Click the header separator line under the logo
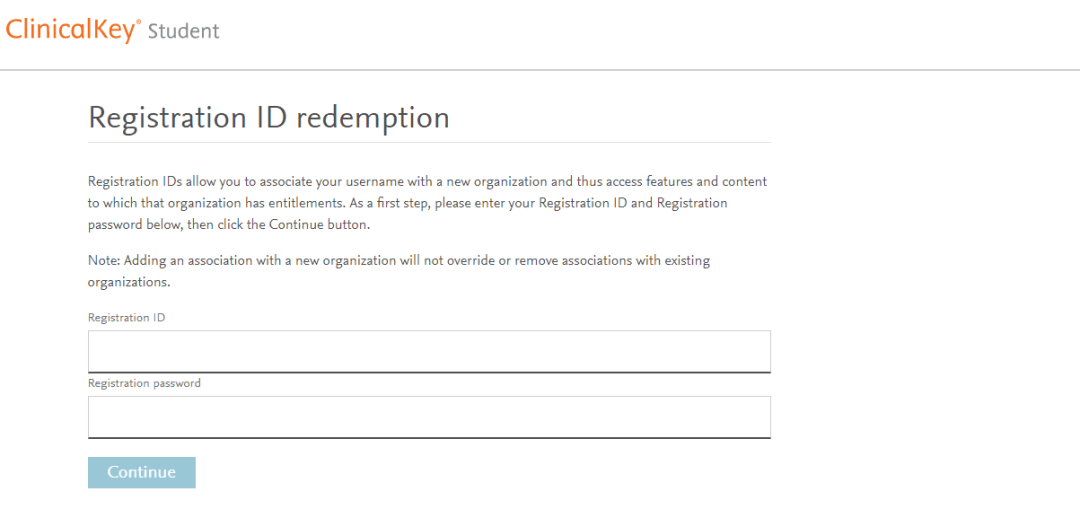This screenshot has width=1080, height=509. (x=540, y=70)
